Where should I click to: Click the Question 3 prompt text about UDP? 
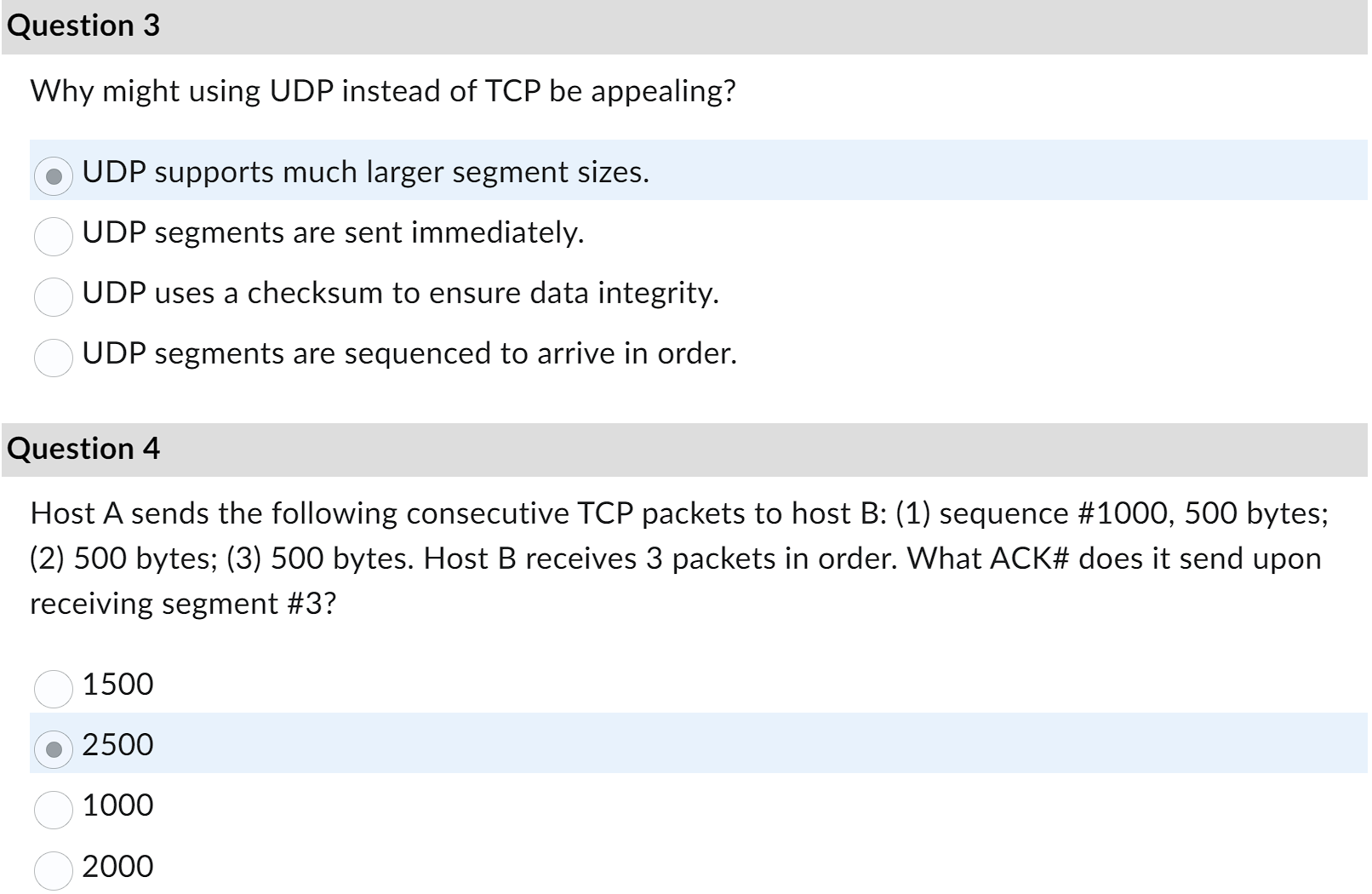coord(383,89)
